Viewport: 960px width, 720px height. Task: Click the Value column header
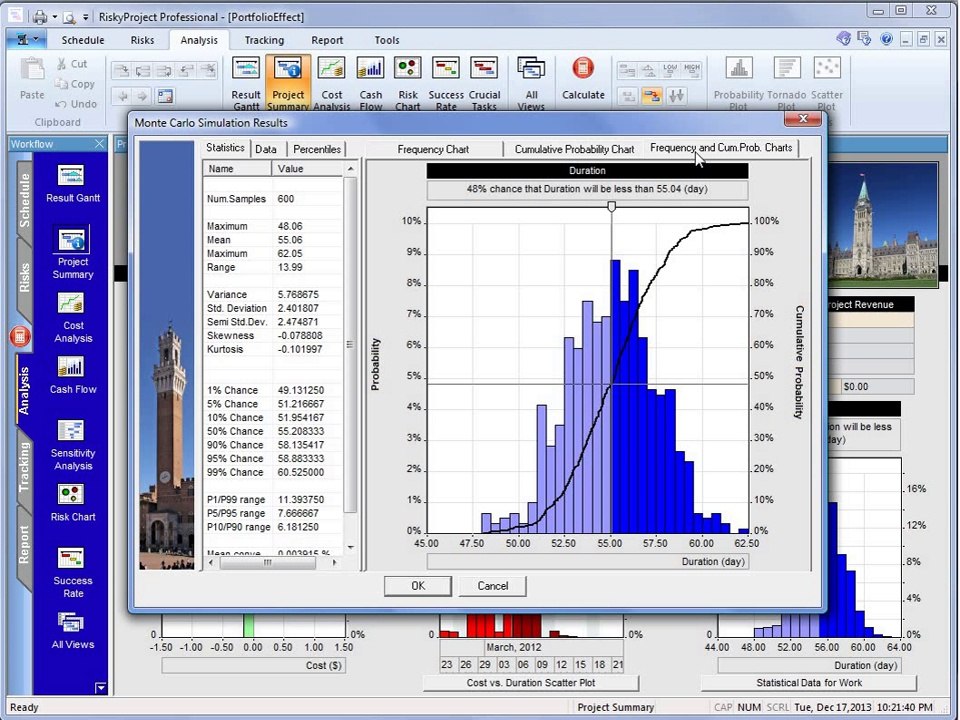coord(307,168)
